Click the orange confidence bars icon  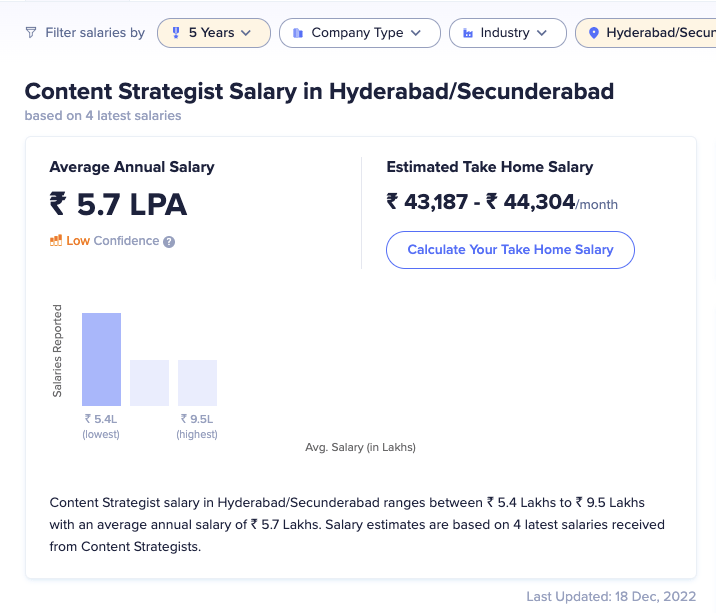point(56,241)
